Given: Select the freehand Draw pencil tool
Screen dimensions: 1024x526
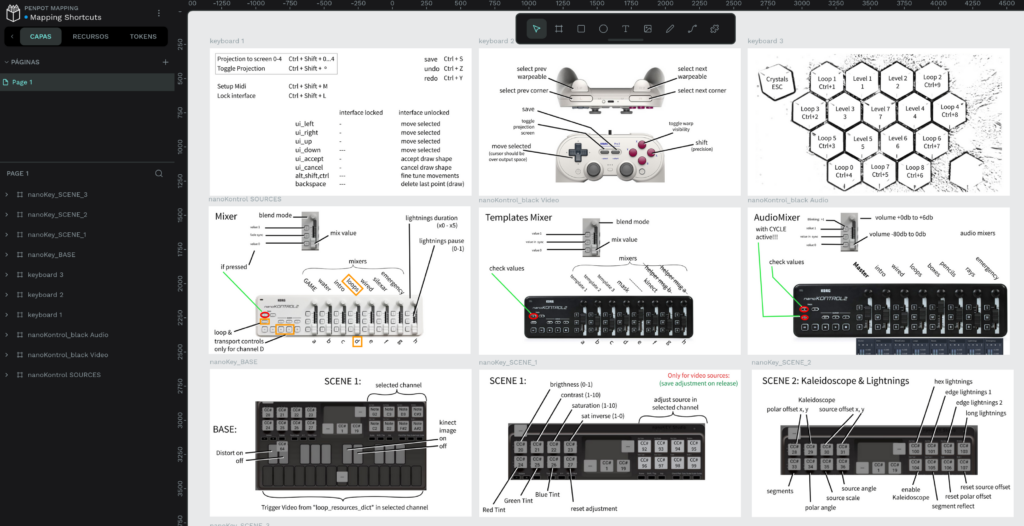Looking at the screenshot, I should pos(670,29).
